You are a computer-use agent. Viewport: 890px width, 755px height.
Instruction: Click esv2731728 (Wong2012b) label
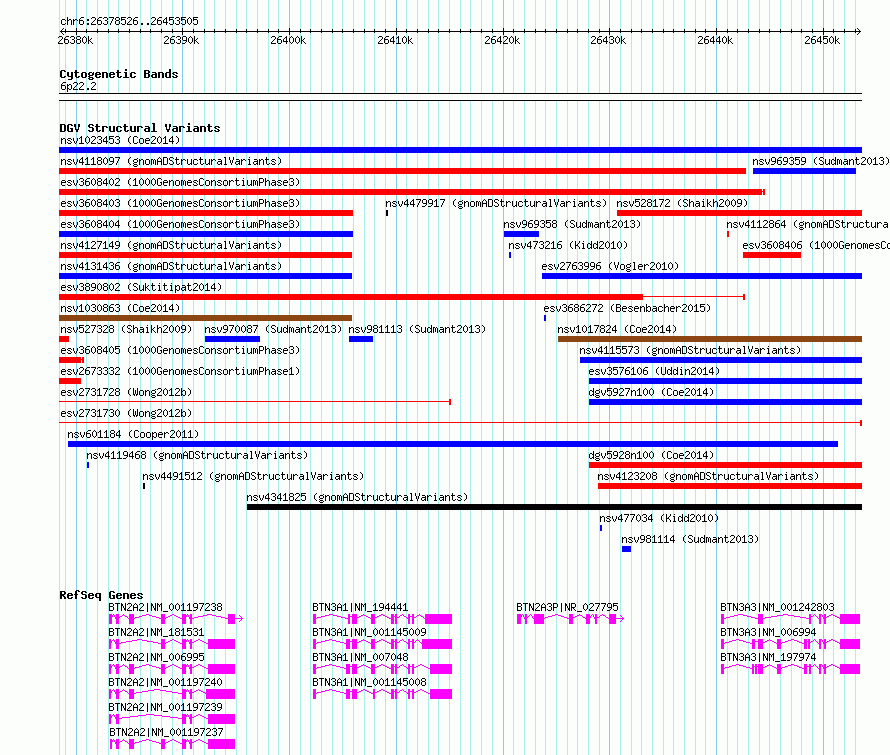tap(126, 392)
